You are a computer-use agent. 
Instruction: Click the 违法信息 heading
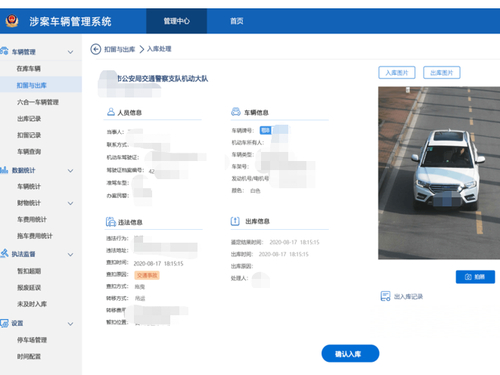tap(130, 222)
